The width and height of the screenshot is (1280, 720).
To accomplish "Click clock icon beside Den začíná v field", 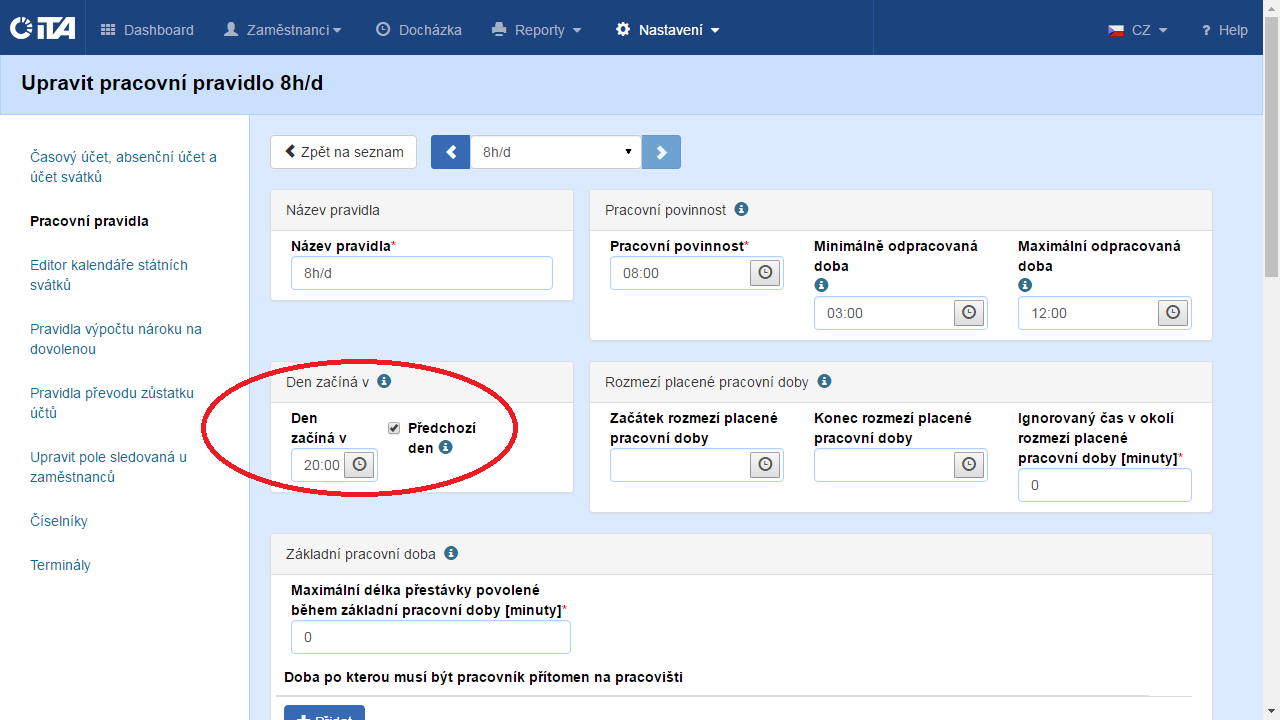I will [x=360, y=464].
